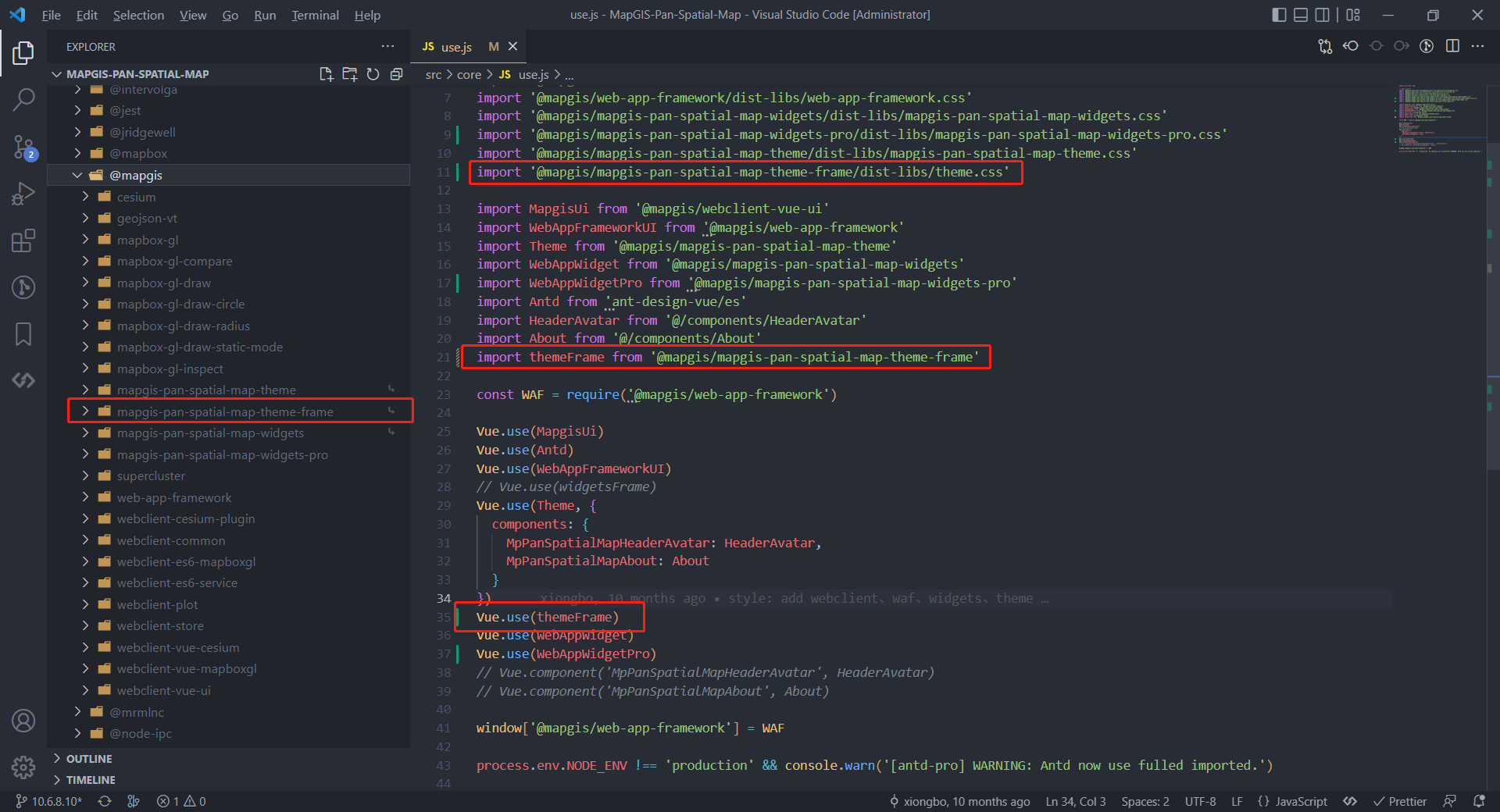
Task: Open the Run and Debug view
Action: (23, 194)
